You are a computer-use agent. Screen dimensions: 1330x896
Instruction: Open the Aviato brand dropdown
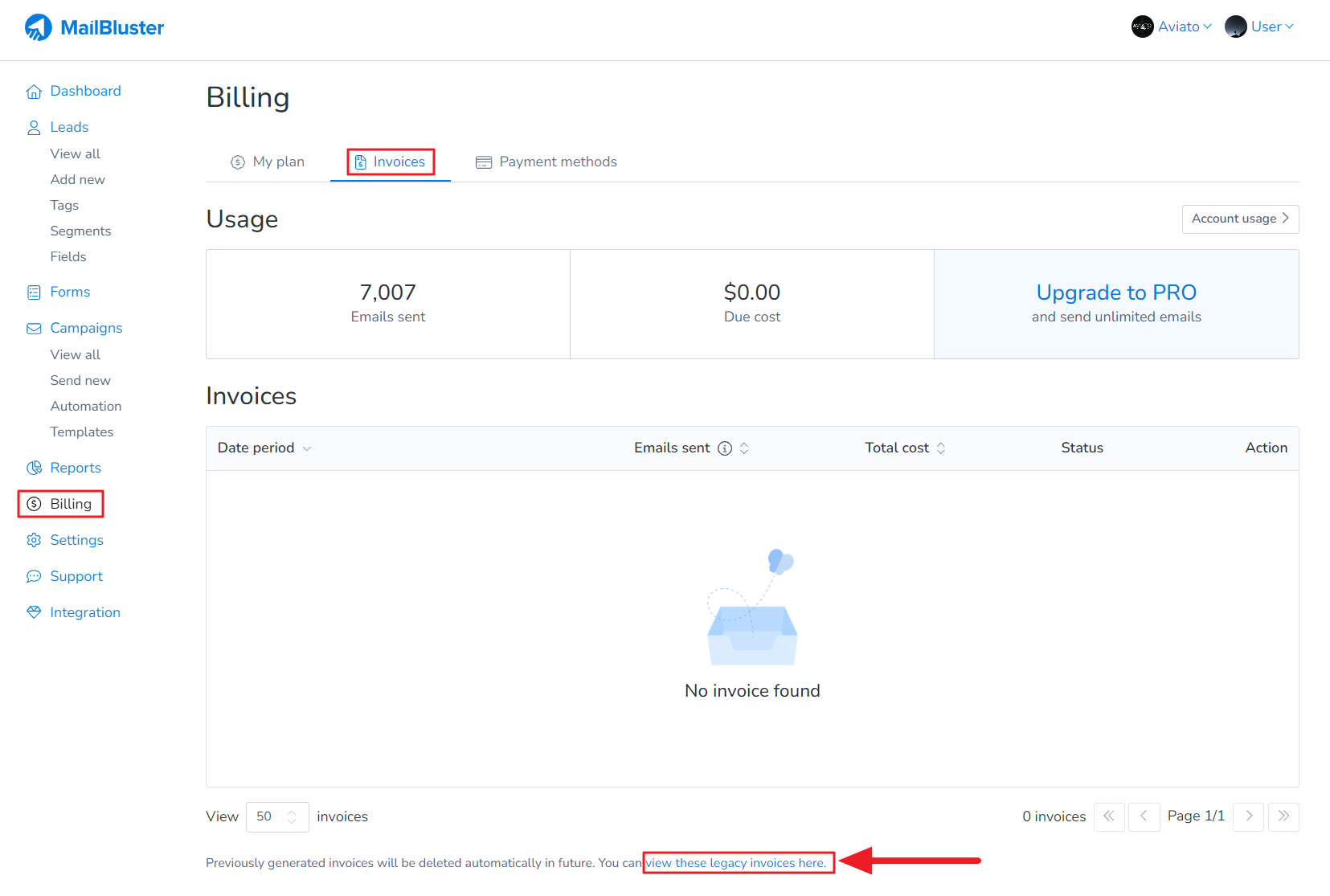[1172, 27]
